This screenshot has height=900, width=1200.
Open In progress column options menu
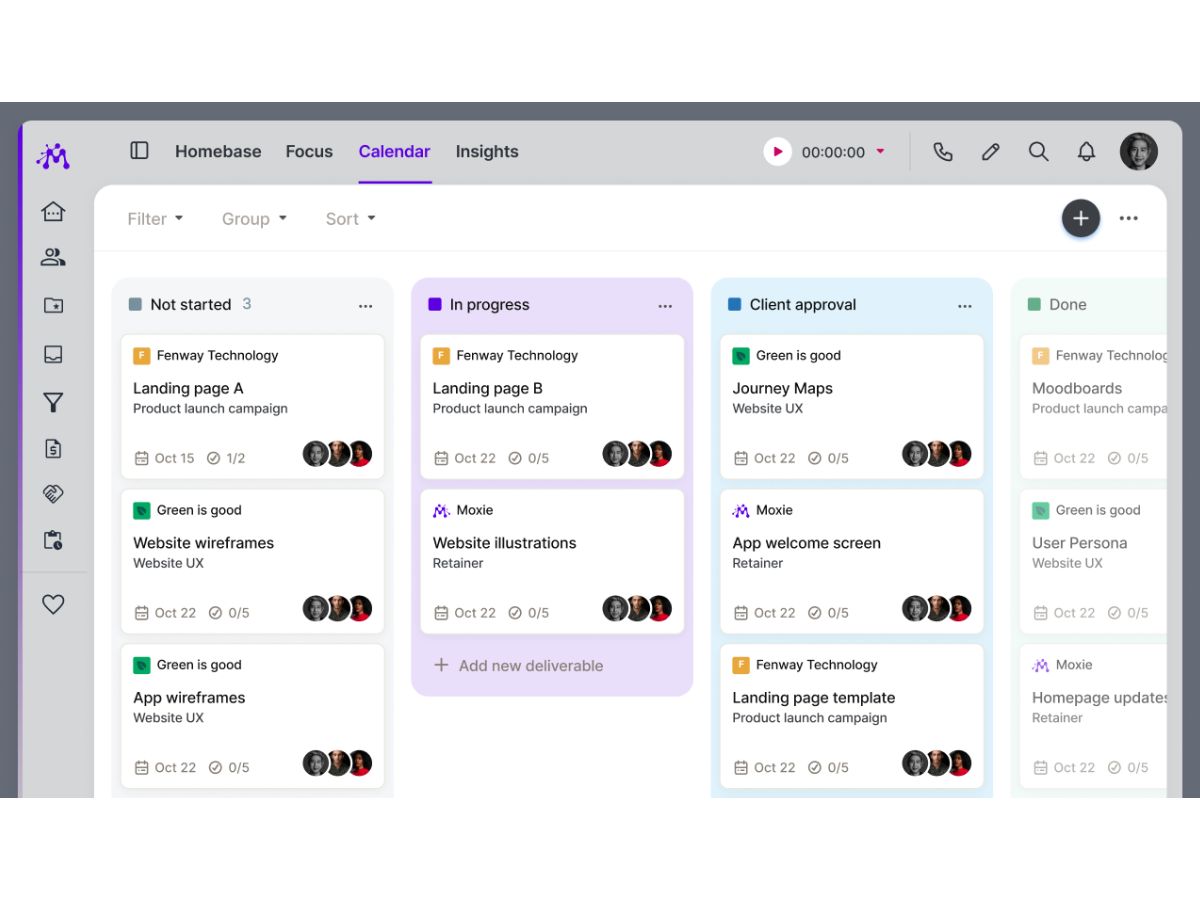(x=665, y=306)
